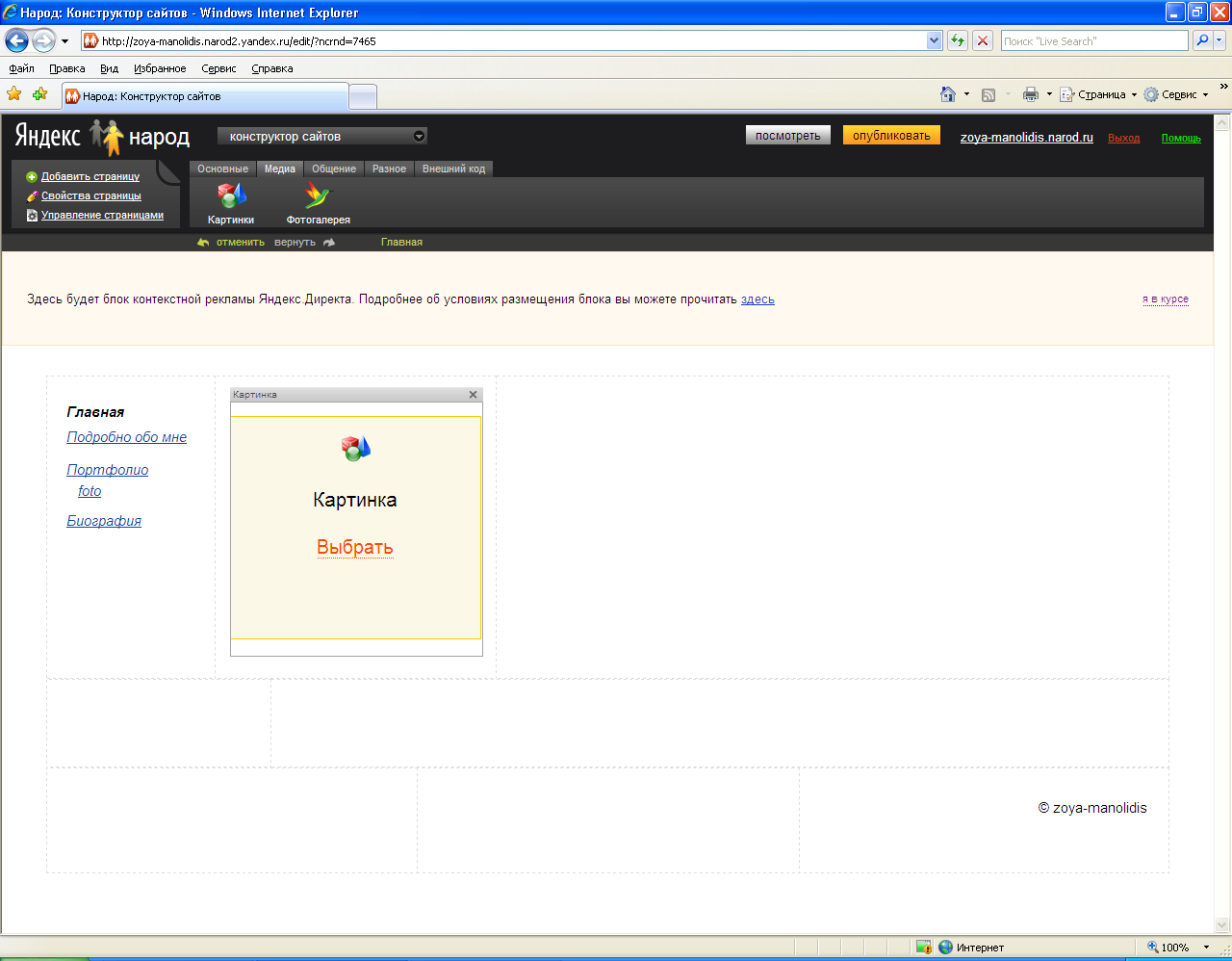Switch to the Основные tab
The width and height of the screenshot is (1232, 961).
(x=223, y=169)
